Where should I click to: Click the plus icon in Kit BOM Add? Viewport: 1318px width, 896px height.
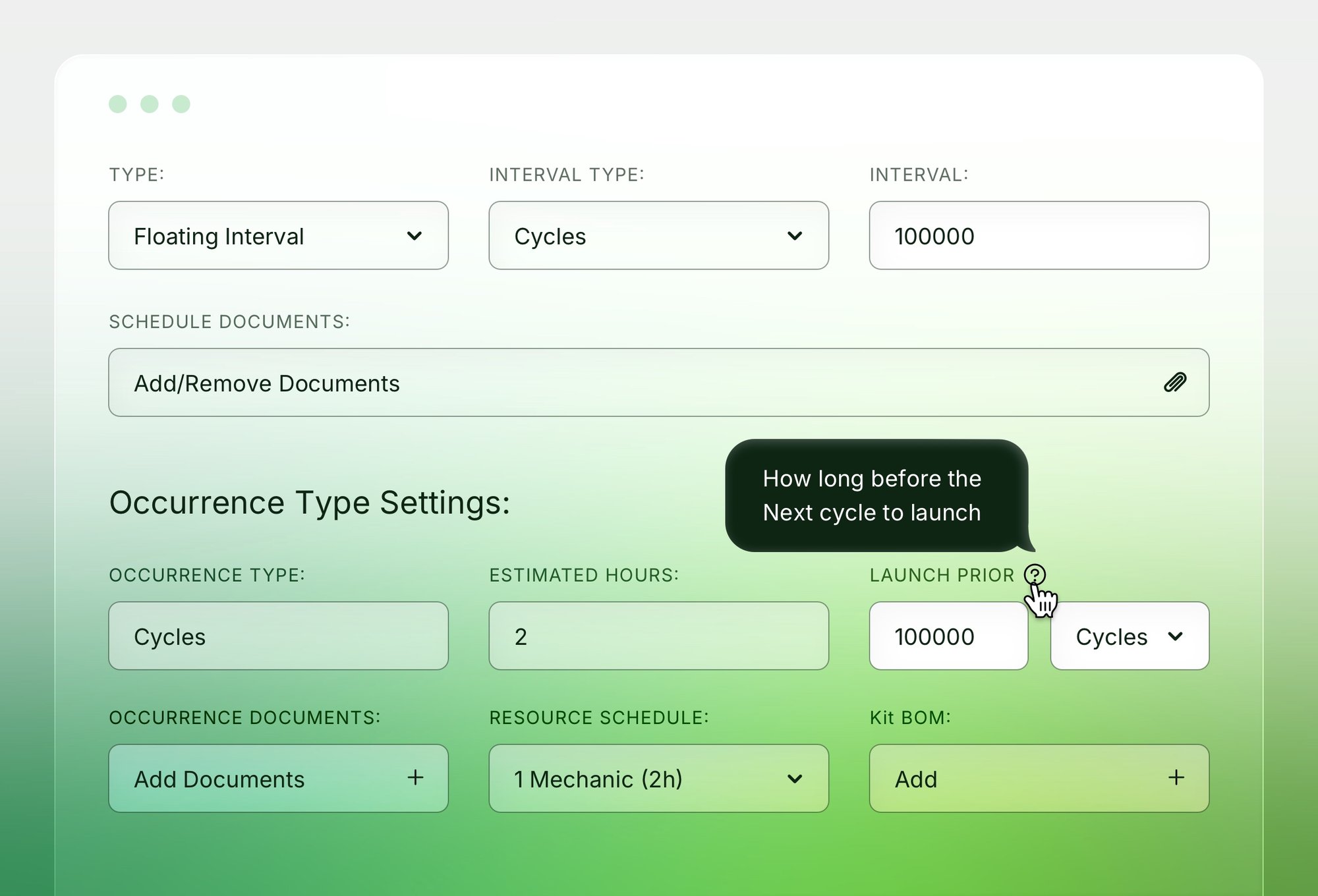coord(1176,777)
